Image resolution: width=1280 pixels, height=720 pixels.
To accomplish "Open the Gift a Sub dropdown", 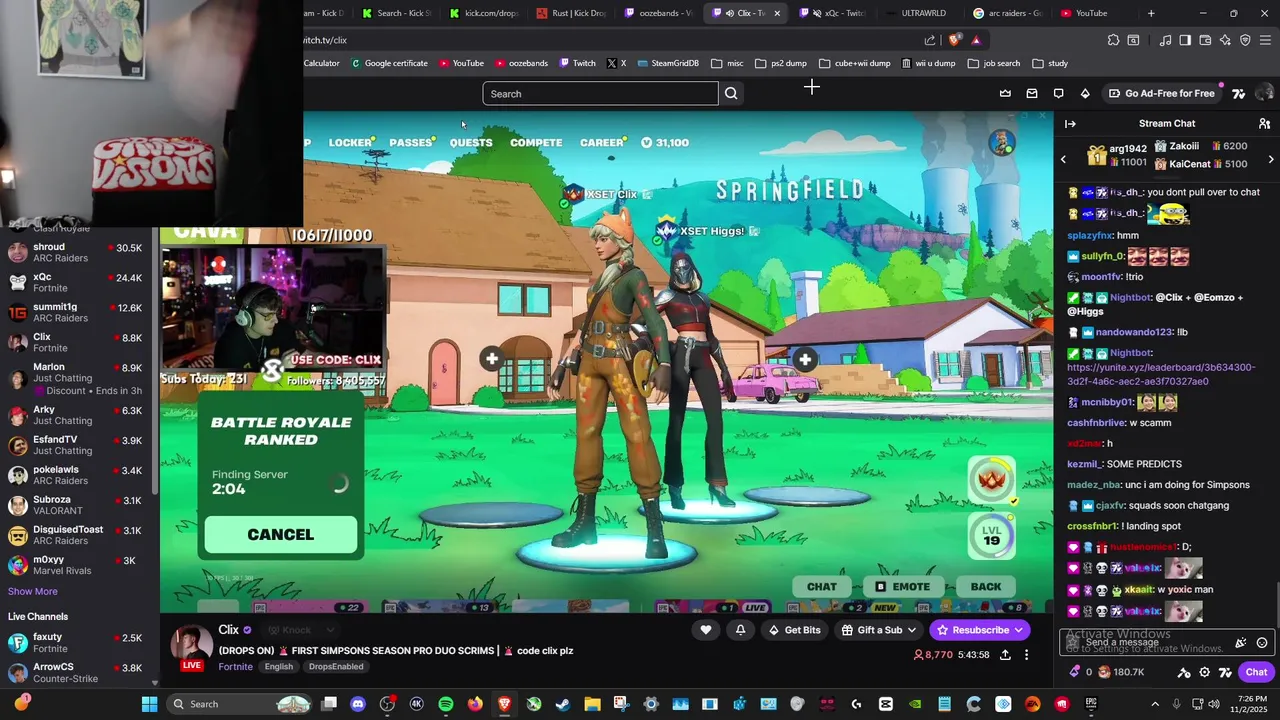I will tap(879, 630).
